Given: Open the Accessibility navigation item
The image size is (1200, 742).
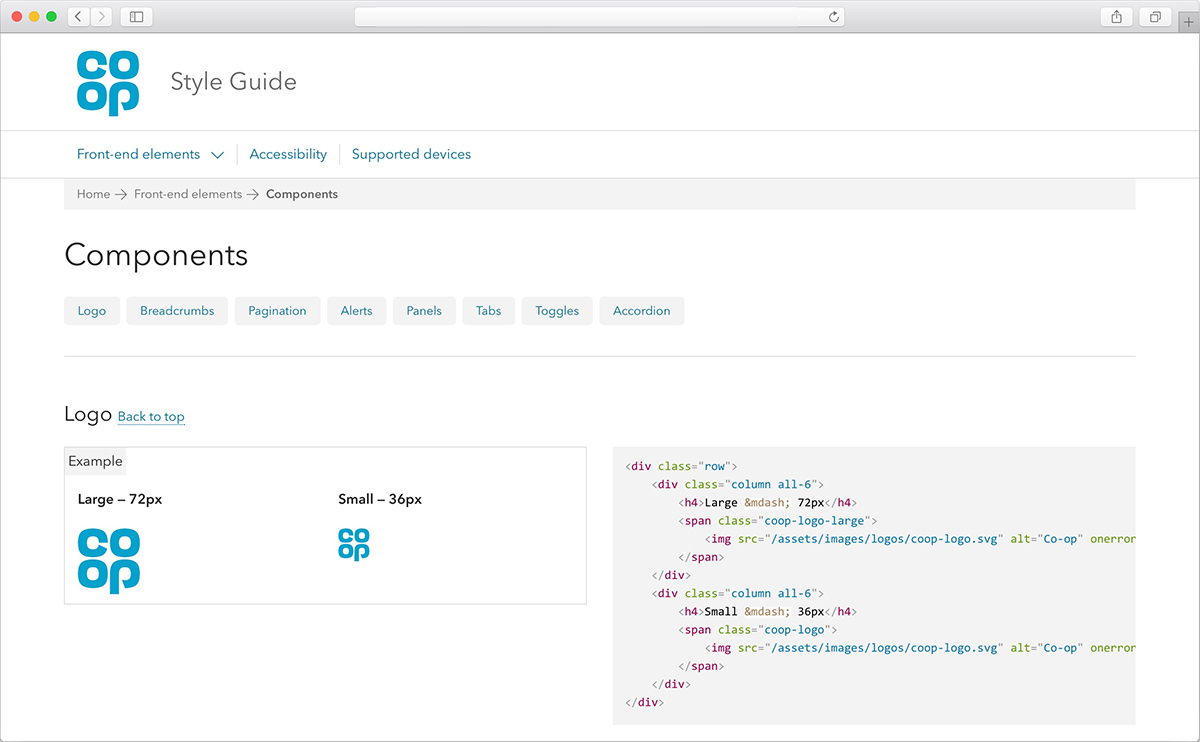Looking at the screenshot, I should (x=288, y=154).
